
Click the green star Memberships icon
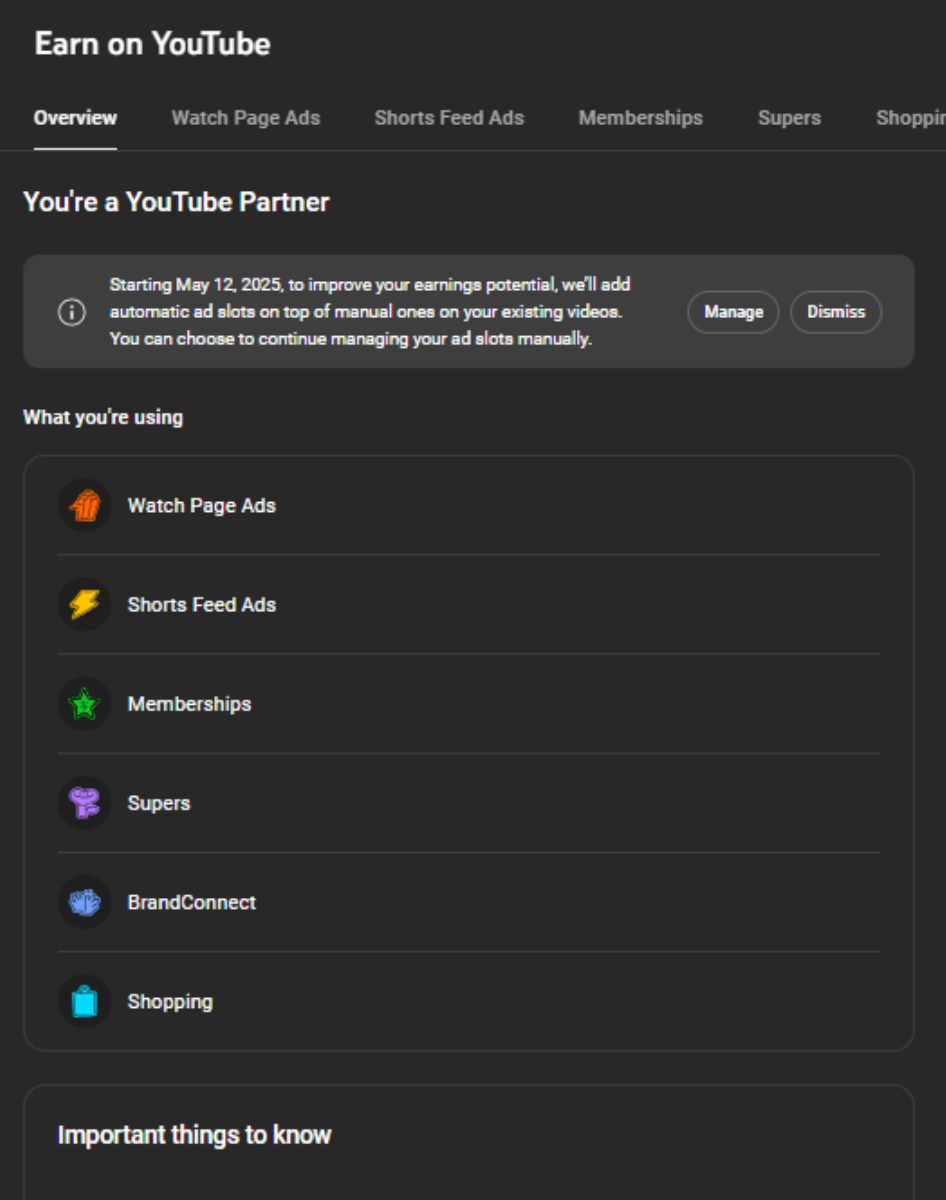tap(85, 704)
